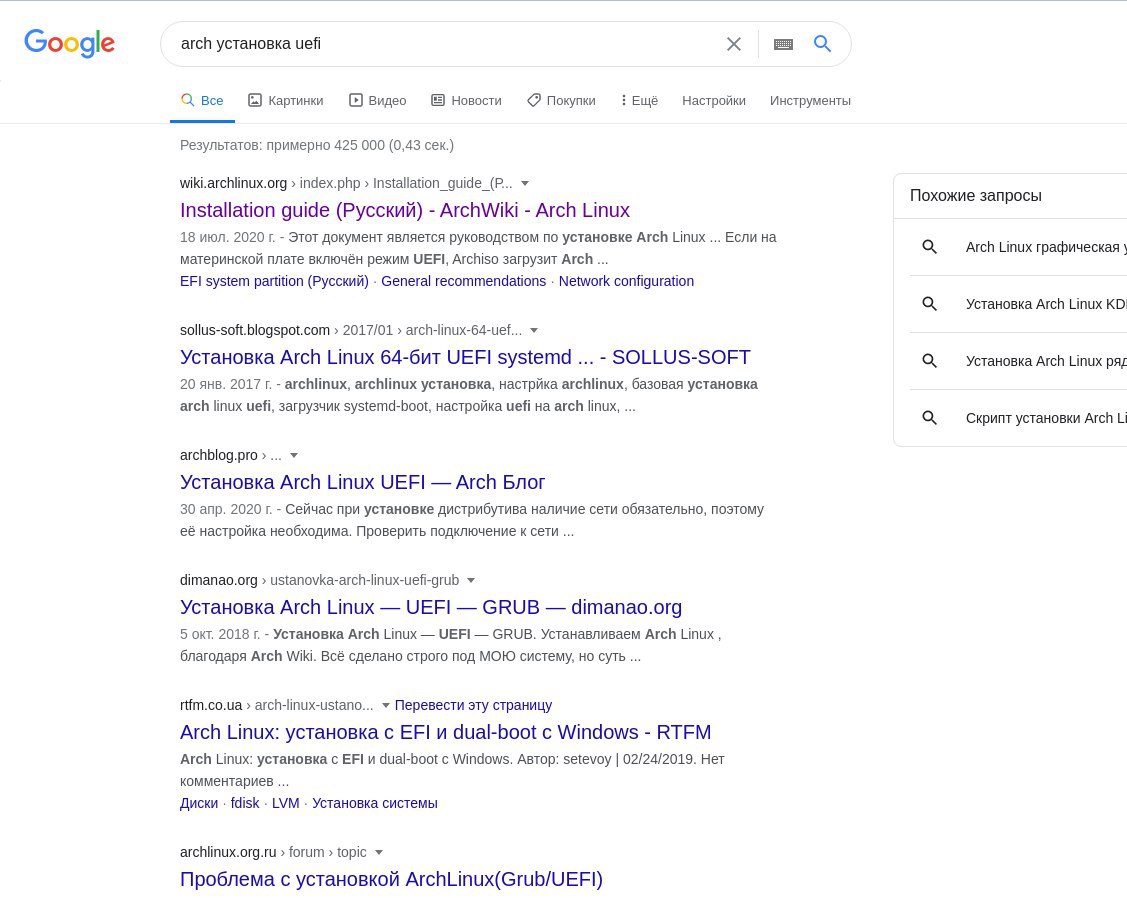Click the Google logo
The width and height of the screenshot is (1127, 898).
(x=69, y=43)
